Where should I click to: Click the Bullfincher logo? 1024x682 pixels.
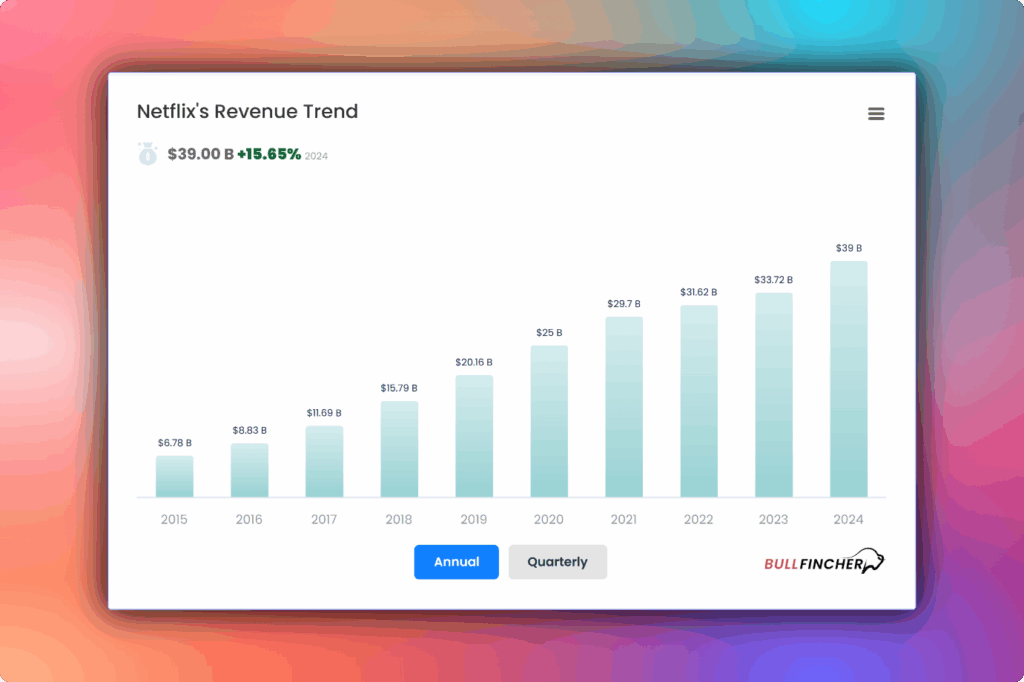824,562
